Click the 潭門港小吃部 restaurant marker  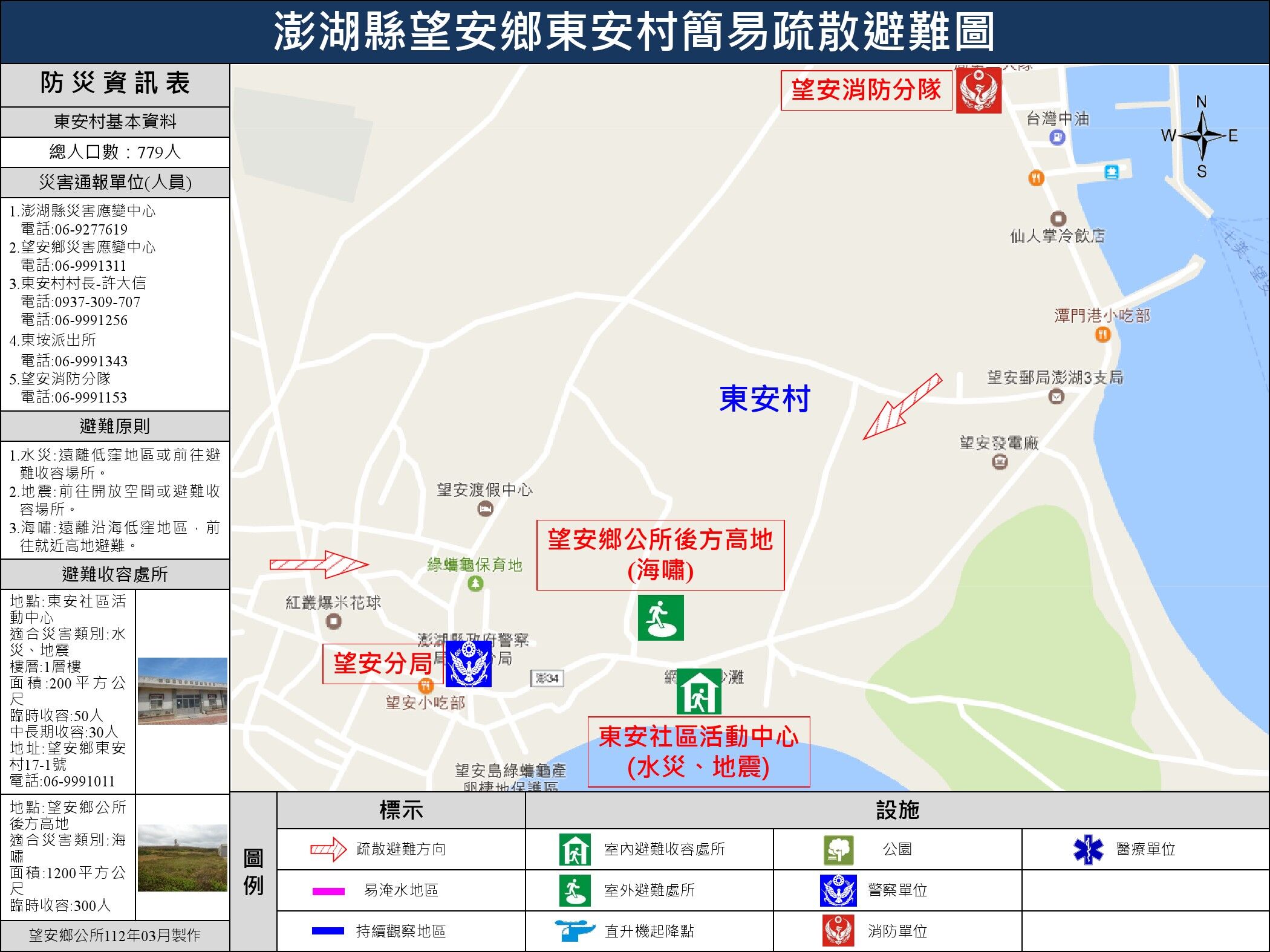1102,334
